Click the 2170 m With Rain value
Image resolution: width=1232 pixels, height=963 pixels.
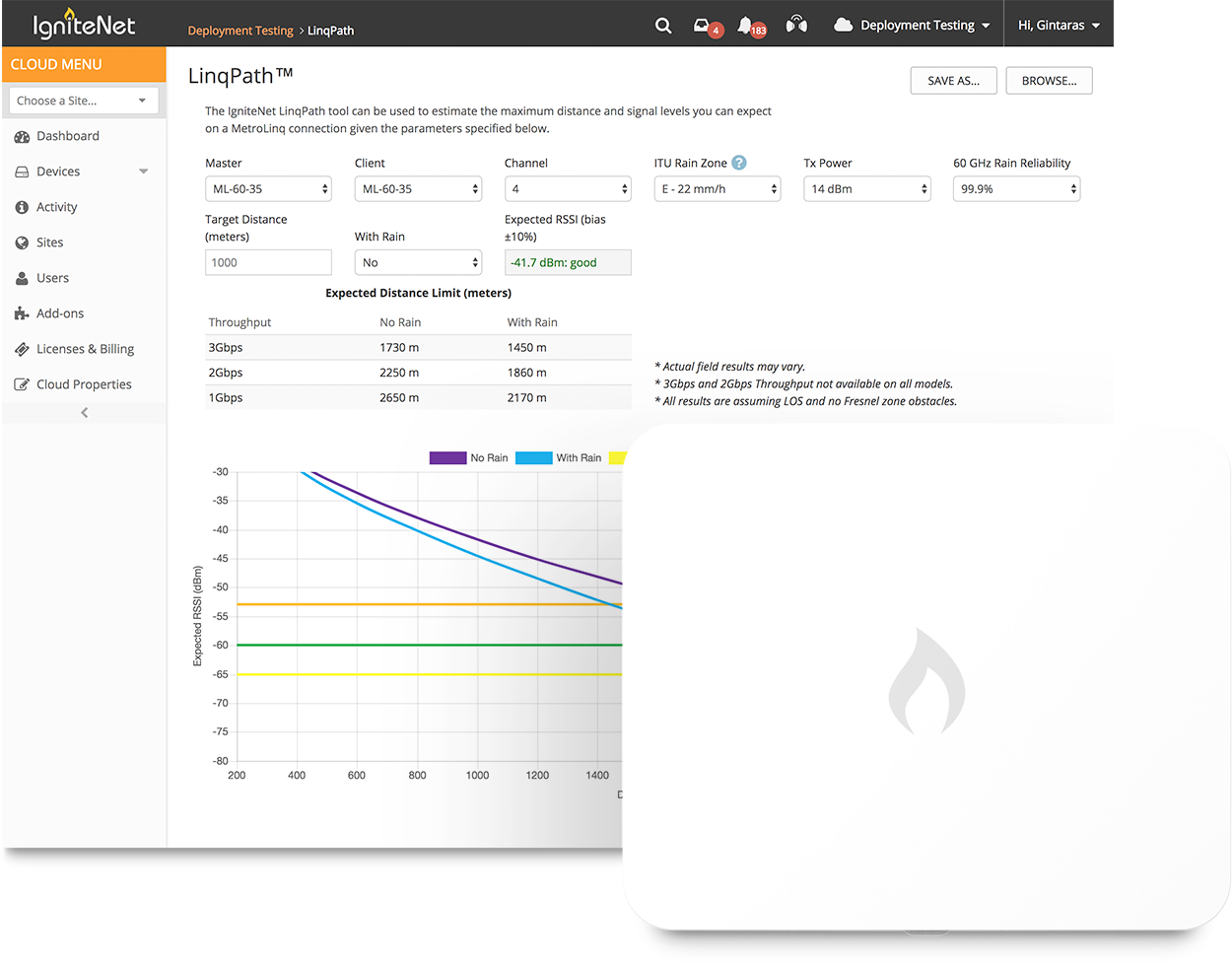(527, 397)
